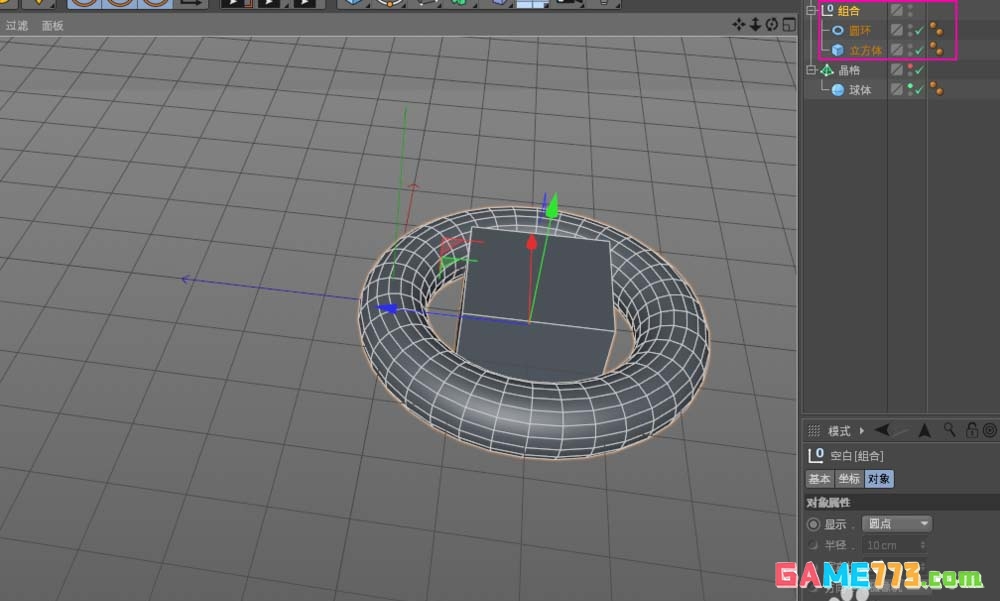The height and width of the screenshot is (601, 1000).
Task: Click the 晶格 lattice object icon
Action: click(x=826, y=69)
